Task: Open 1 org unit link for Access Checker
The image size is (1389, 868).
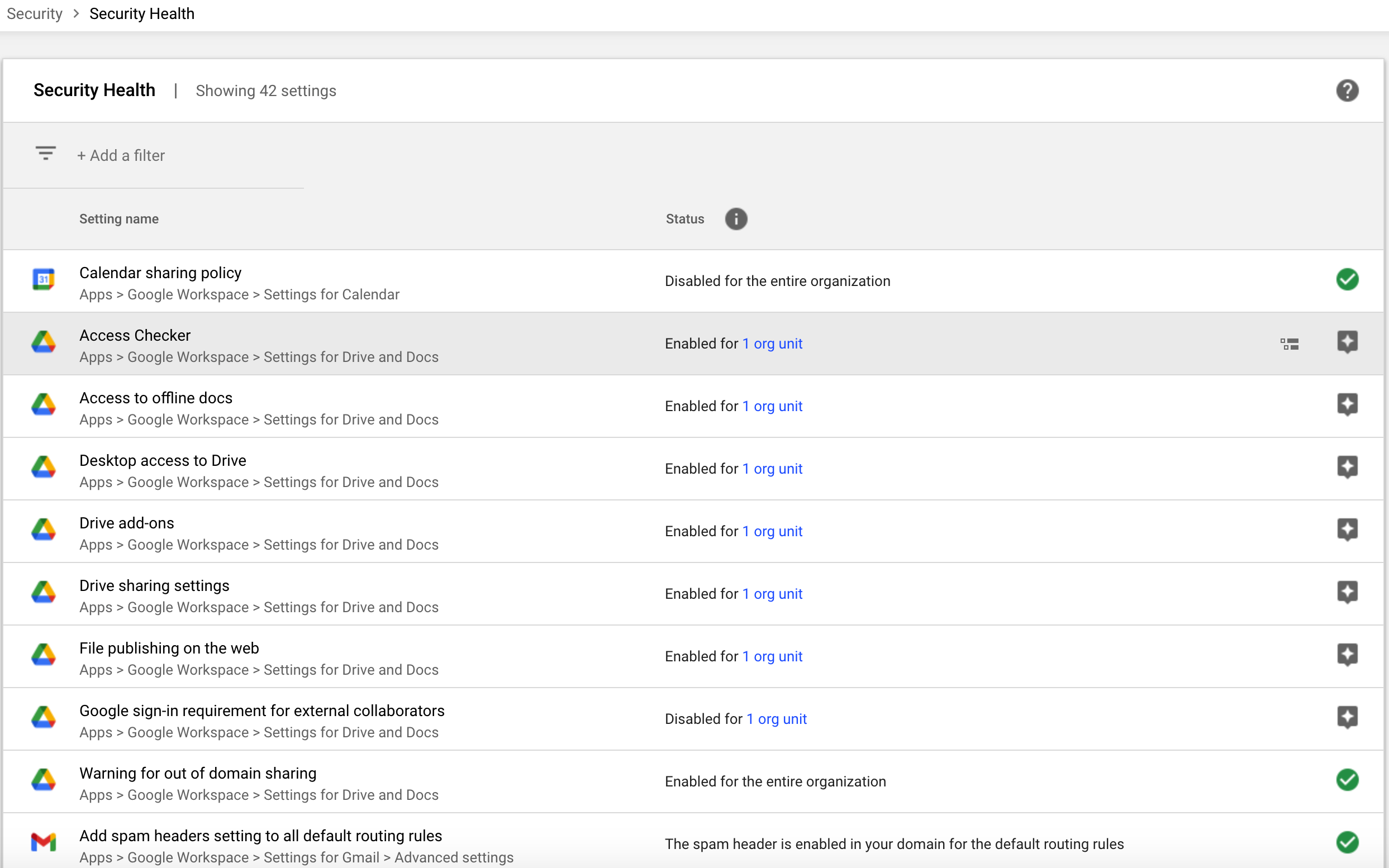Action: 772,344
